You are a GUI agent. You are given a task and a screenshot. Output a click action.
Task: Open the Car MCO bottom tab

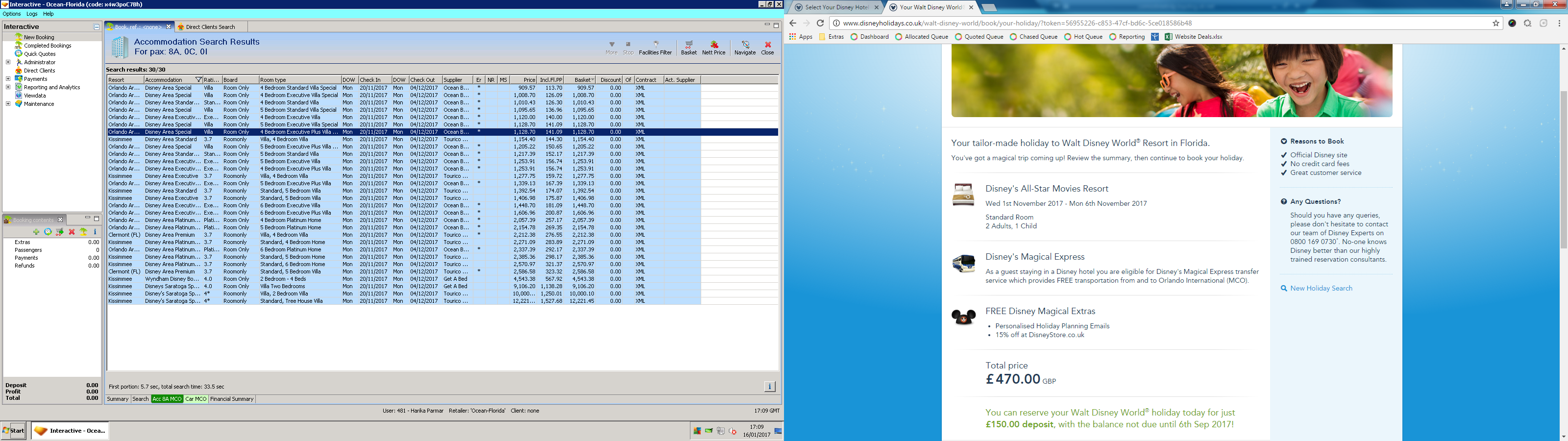point(196,399)
